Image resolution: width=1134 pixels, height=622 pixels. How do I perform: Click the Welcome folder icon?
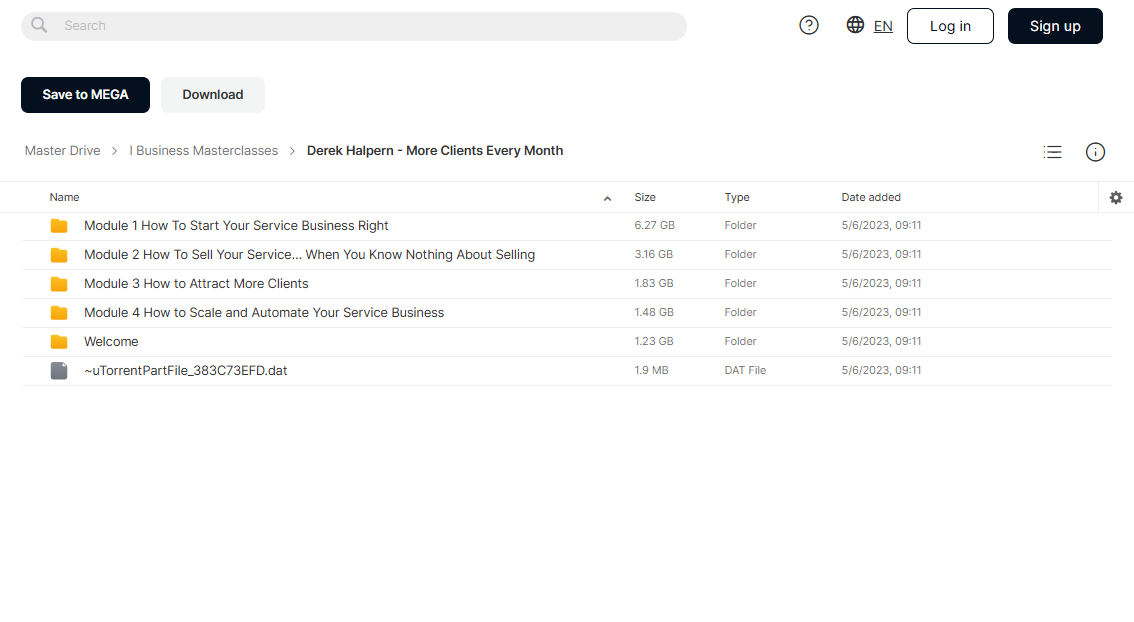[59, 341]
